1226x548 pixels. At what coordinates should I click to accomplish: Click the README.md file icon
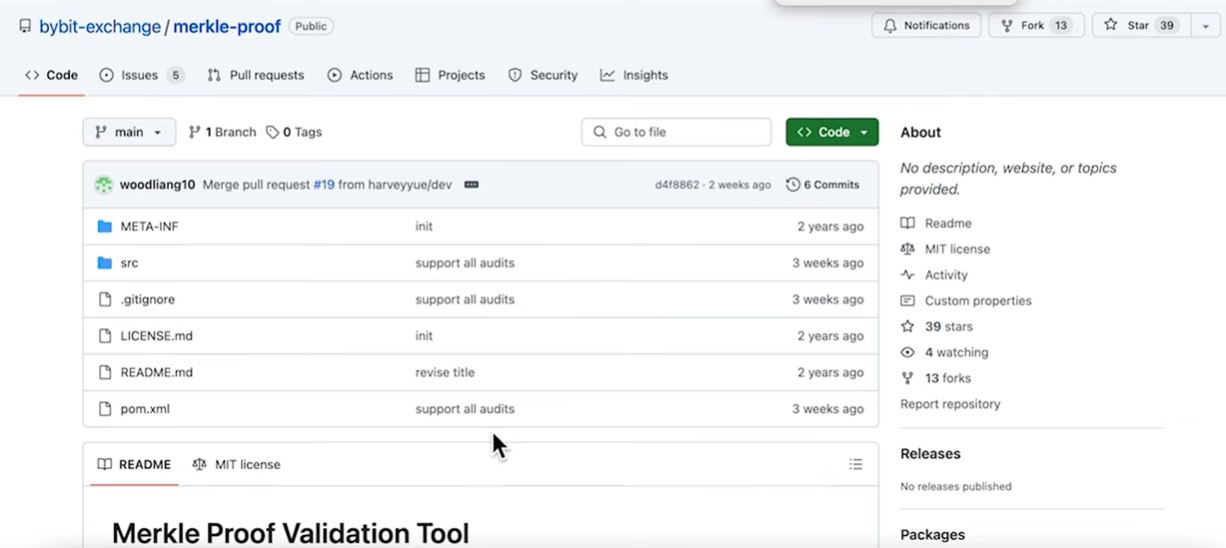coord(104,372)
